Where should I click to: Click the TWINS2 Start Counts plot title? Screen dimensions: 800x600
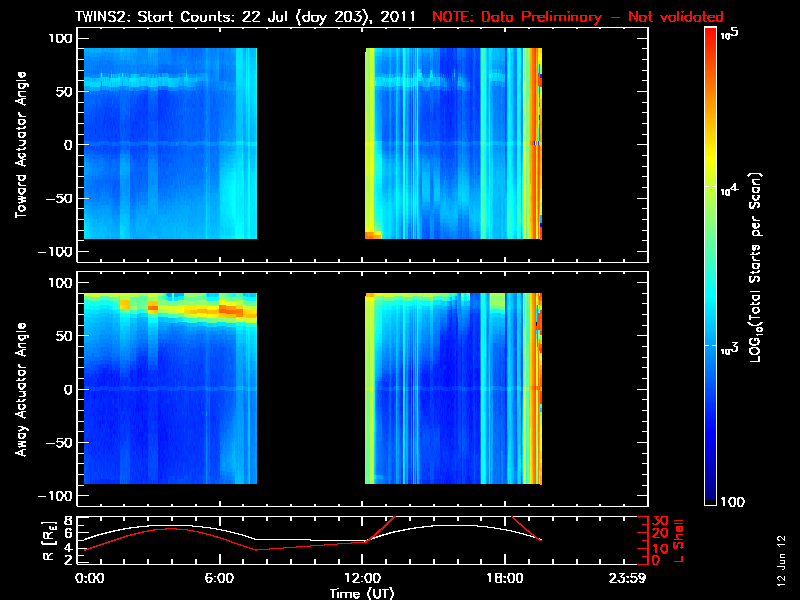(x=245, y=17)
